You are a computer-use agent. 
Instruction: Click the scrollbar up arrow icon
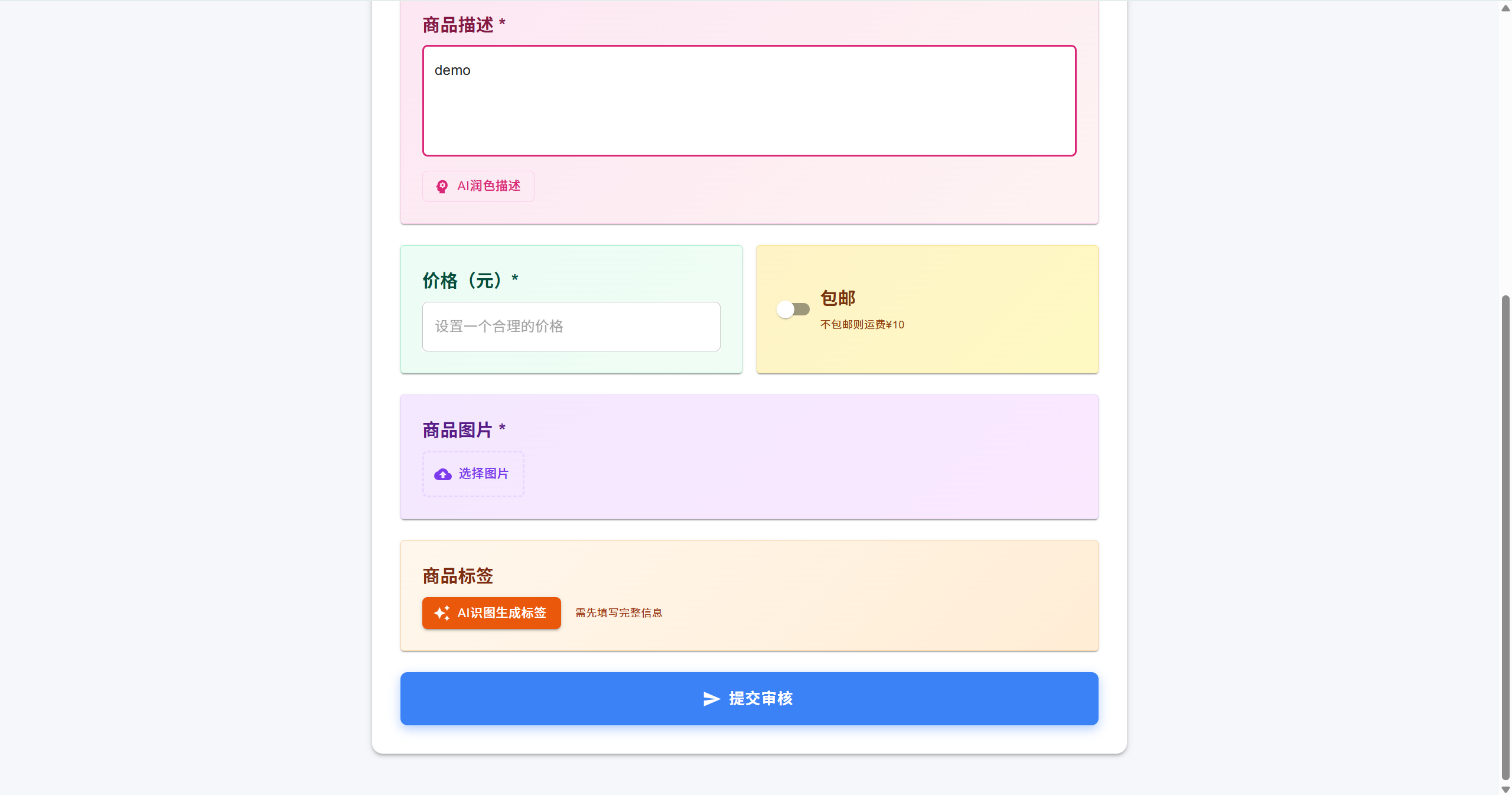coord(1505,8)
